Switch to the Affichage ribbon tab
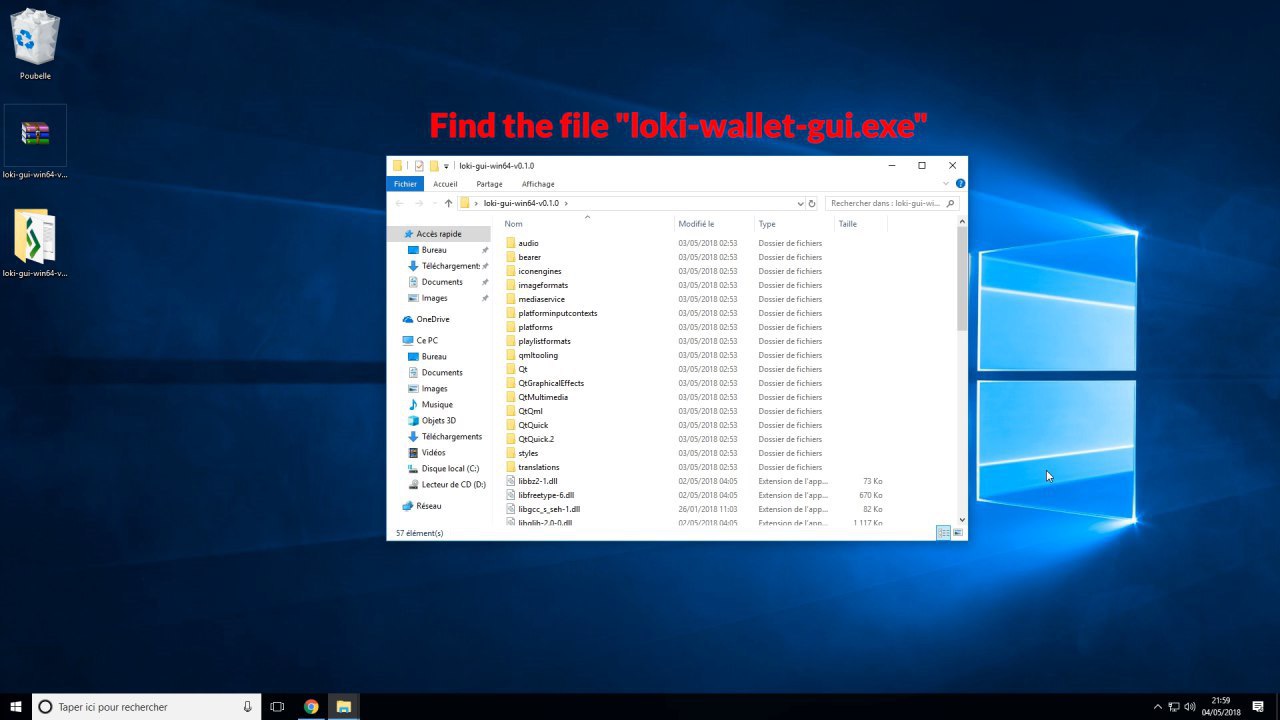The image size is (1280, 720). tap(538, 184)
